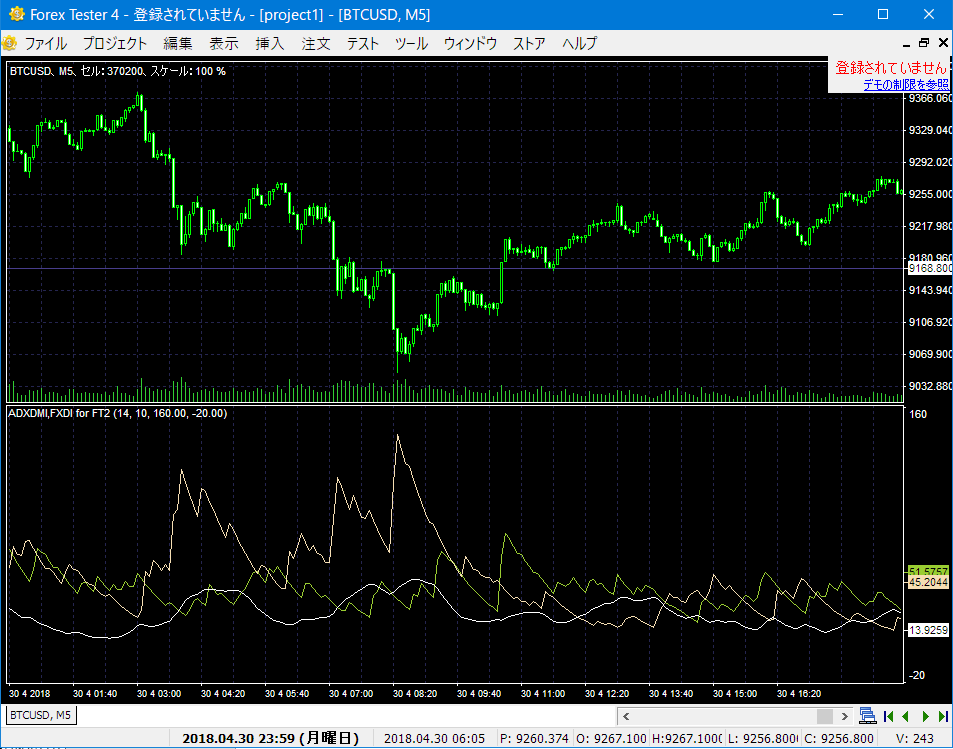953x749 pixels.
Task: Click the 2018.04.30 06:05 status time
Action: click(435, 739)
